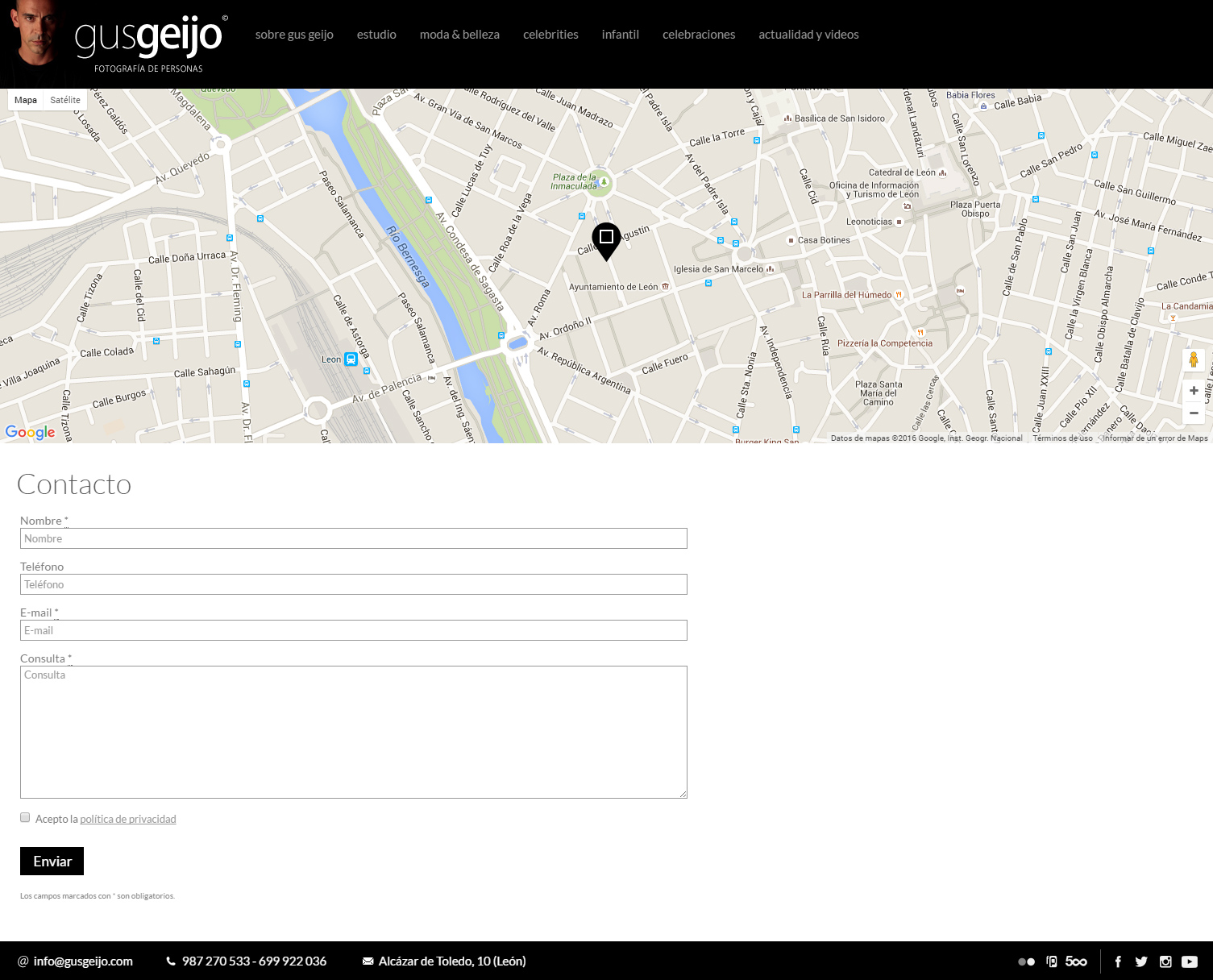Open the moda & belleza section

(x=459, y=35)
